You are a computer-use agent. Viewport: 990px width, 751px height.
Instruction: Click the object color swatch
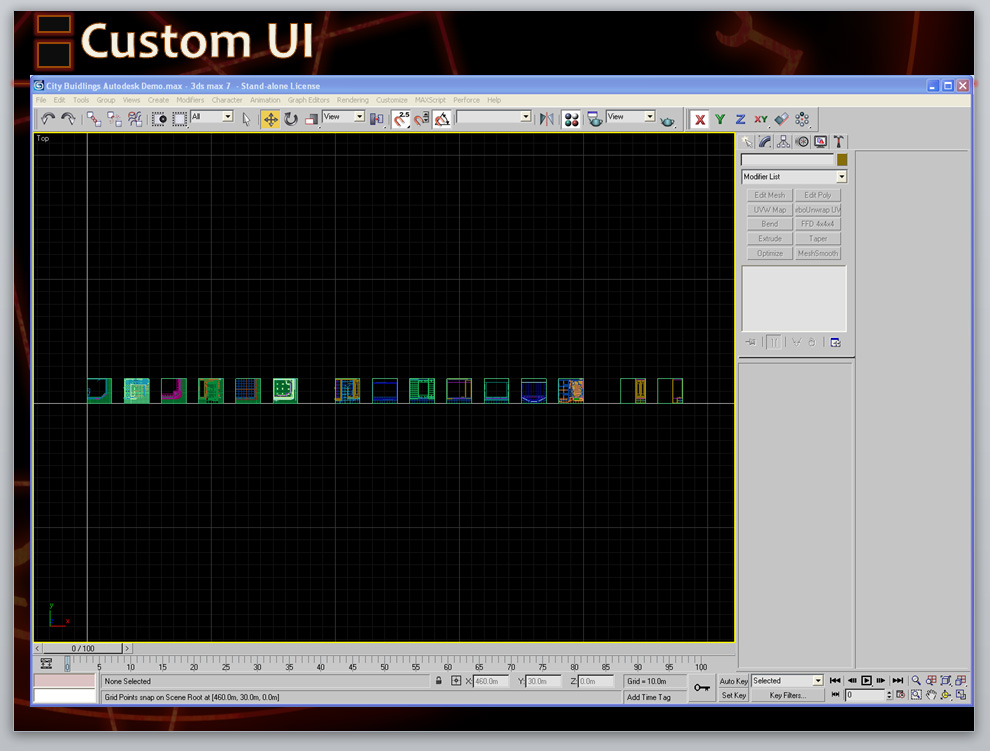click(841, 160)
